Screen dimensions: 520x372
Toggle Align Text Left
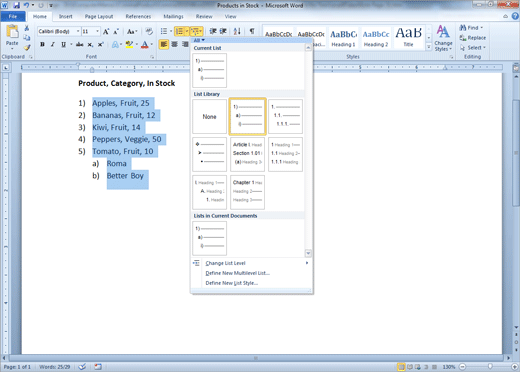(x=164, y=44)
